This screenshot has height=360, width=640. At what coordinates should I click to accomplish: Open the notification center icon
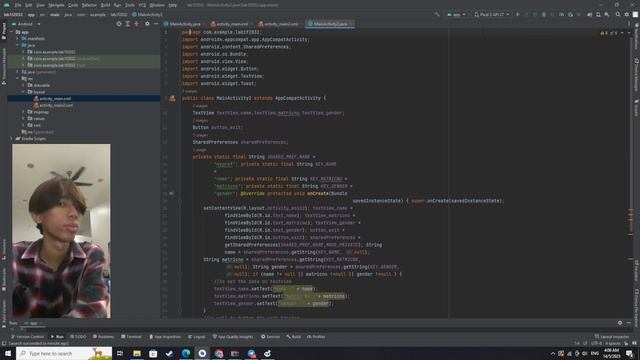[630, 353]
